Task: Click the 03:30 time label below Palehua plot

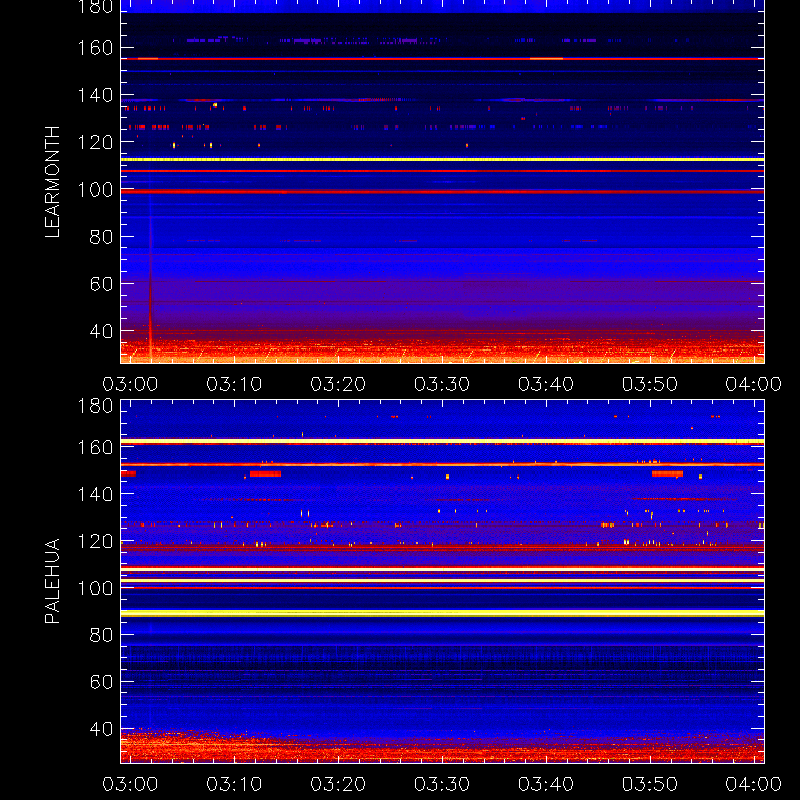Action: [442, 784]
